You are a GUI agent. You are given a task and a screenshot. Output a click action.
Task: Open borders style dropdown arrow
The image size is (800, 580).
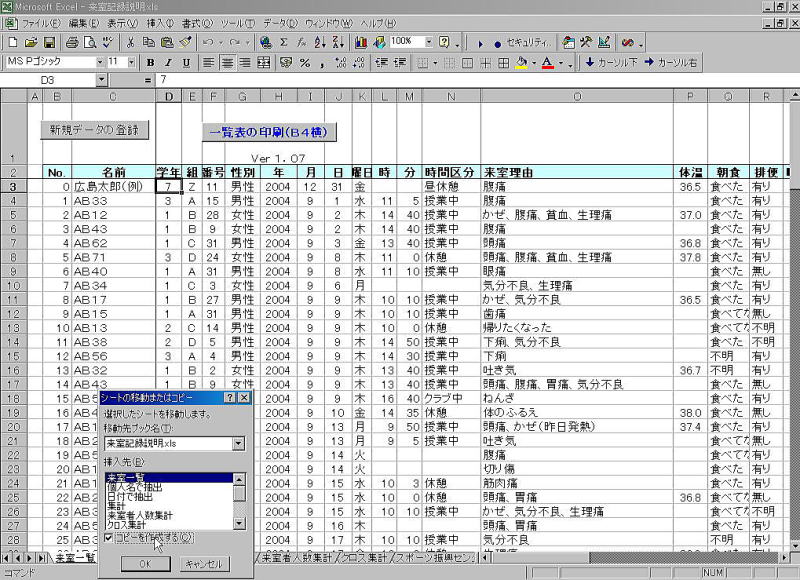[x=435, y=63]
